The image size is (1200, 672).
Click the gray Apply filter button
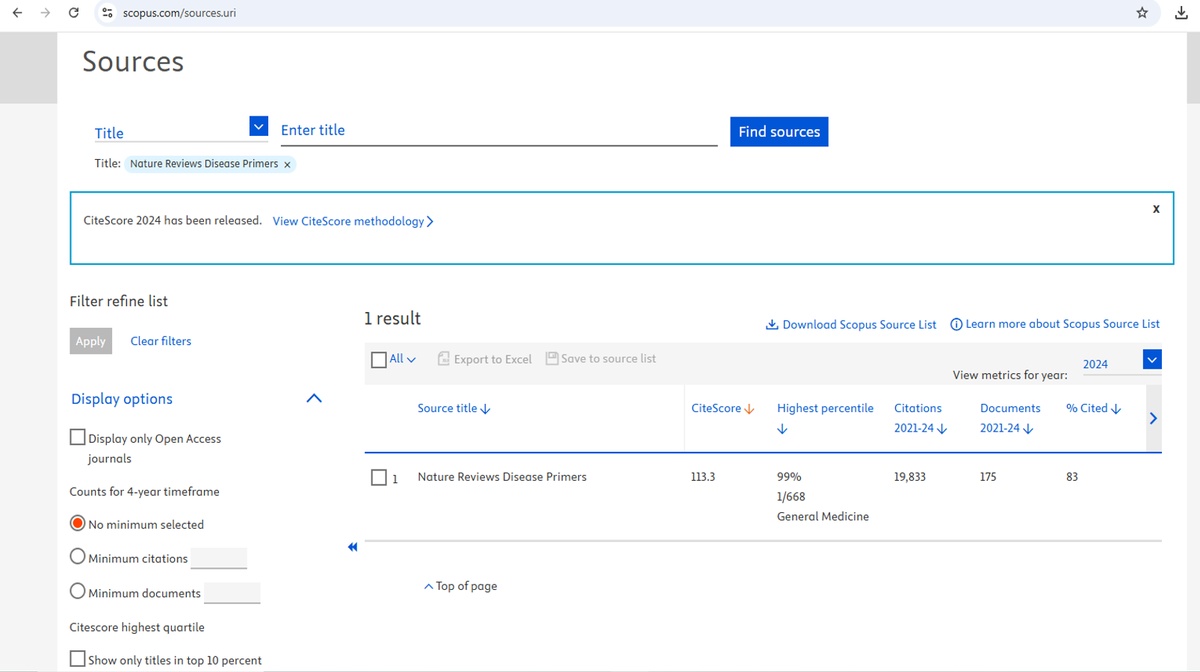90,341
